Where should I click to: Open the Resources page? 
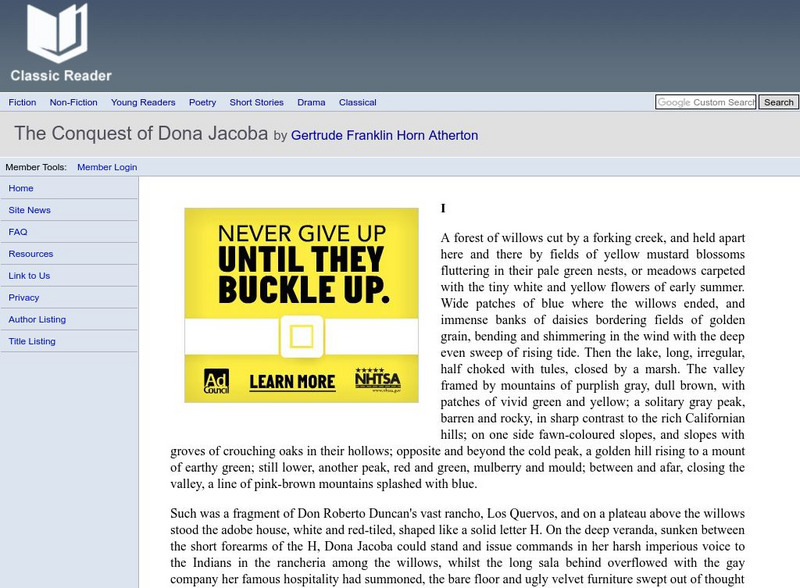tap(31, 254)
